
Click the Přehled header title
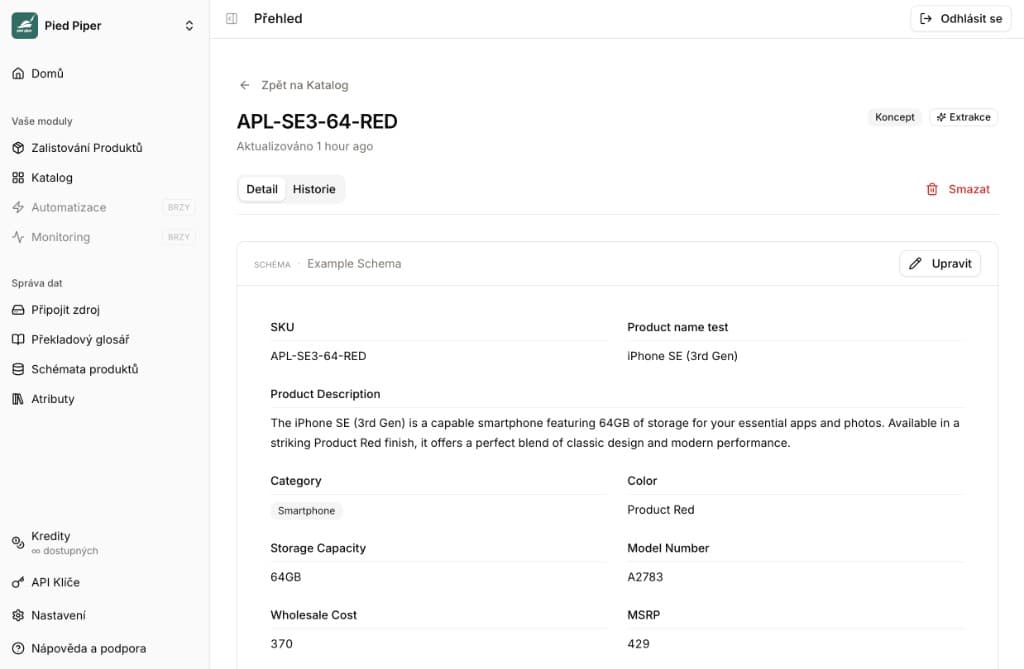coord(278,18)
